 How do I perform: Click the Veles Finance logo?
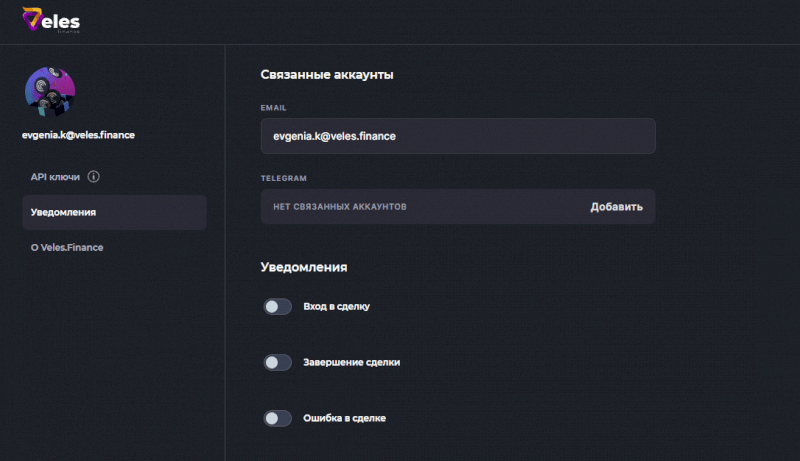51,20
